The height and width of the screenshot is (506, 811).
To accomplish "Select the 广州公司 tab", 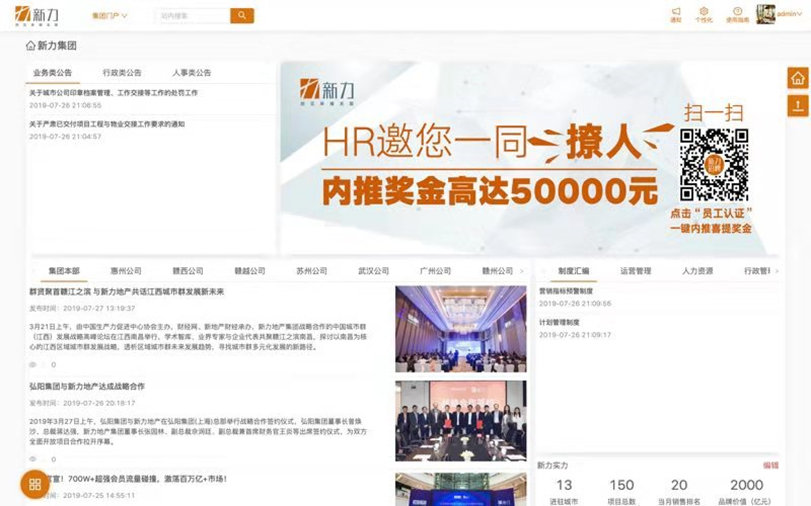I will click(x=435, y=271).
